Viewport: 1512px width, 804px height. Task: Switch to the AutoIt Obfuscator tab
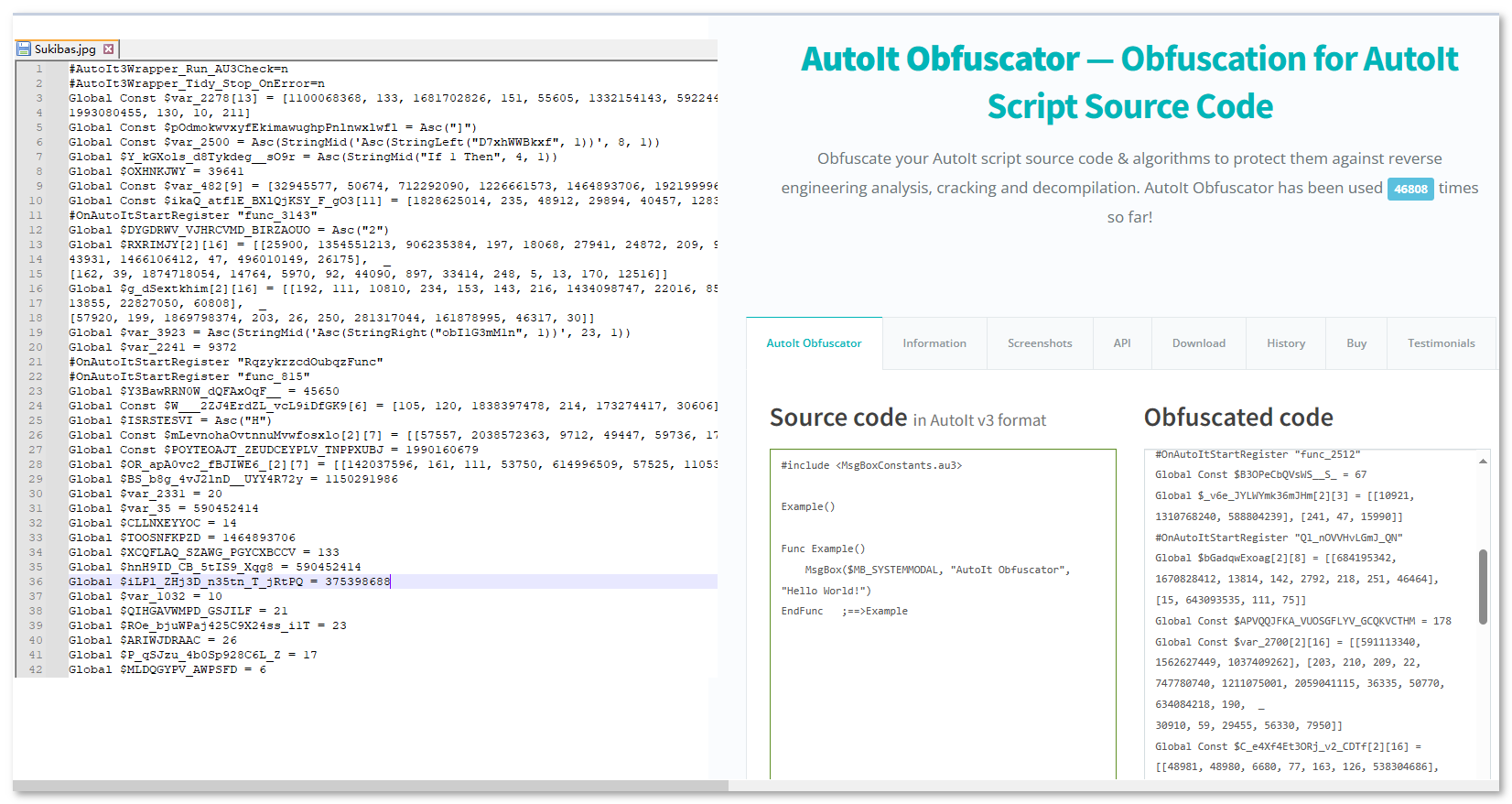click(x=814, y=343)
